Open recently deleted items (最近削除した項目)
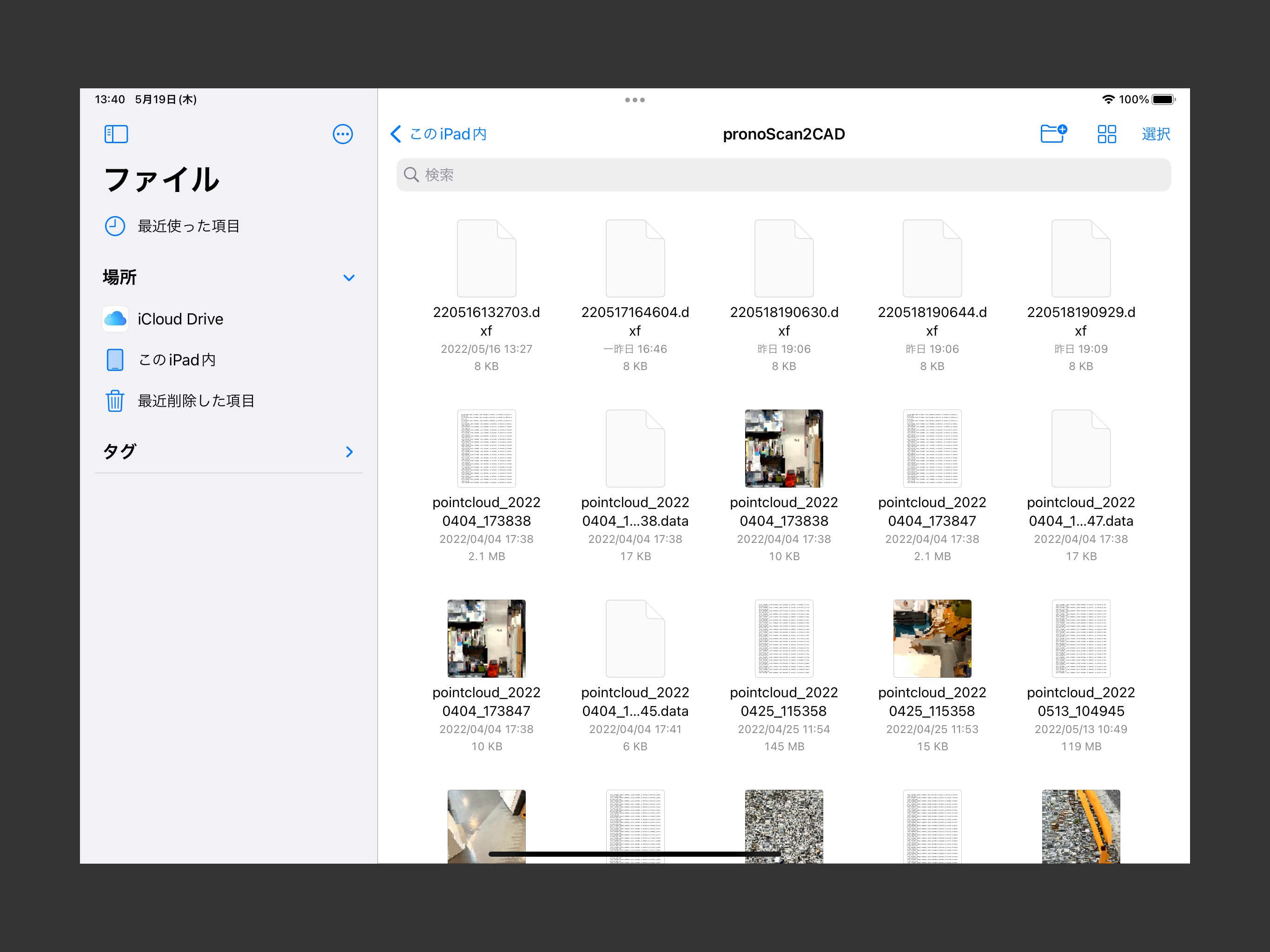 tap(180, 401)
